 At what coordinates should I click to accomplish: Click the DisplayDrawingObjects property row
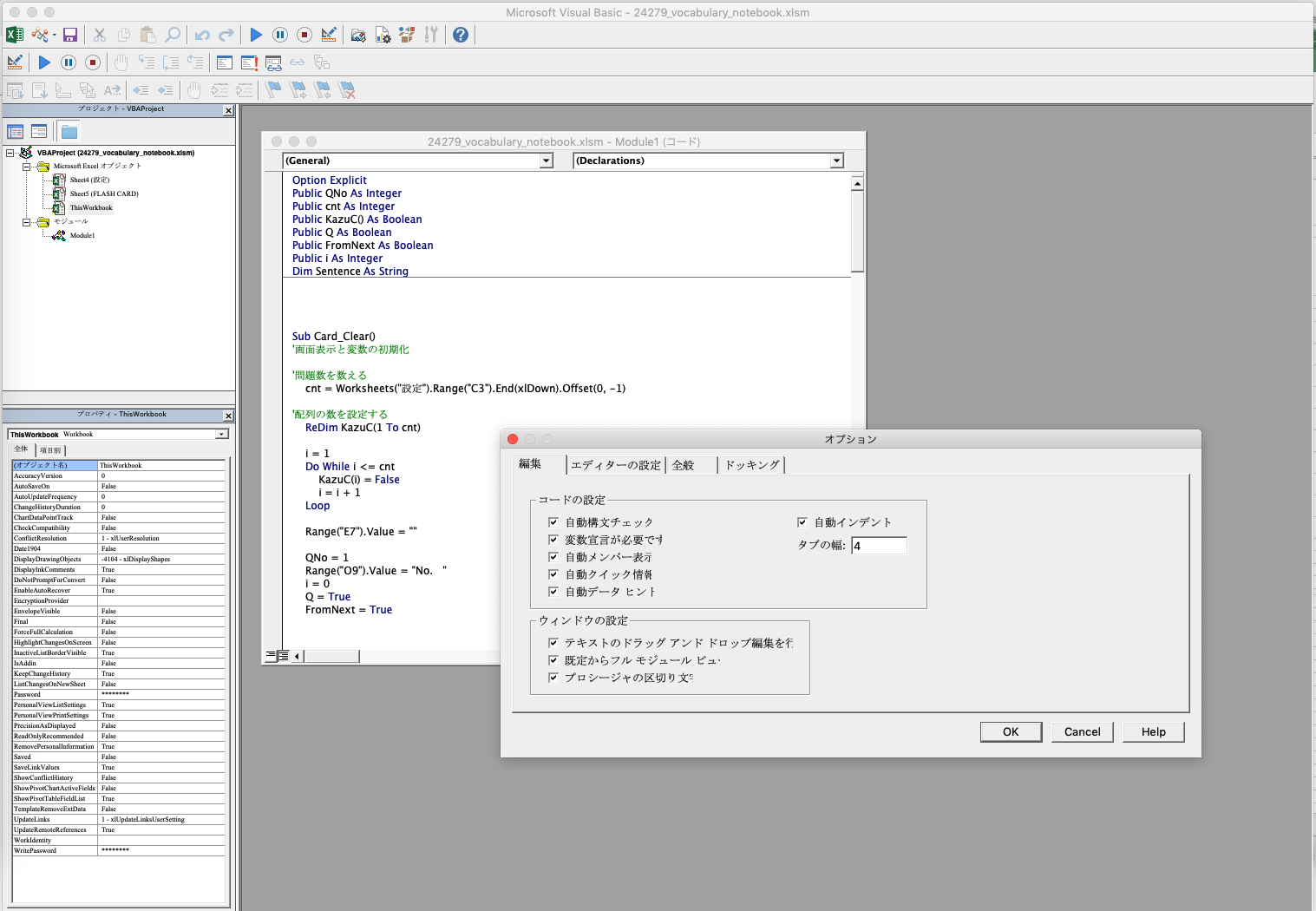click(118, 559)
